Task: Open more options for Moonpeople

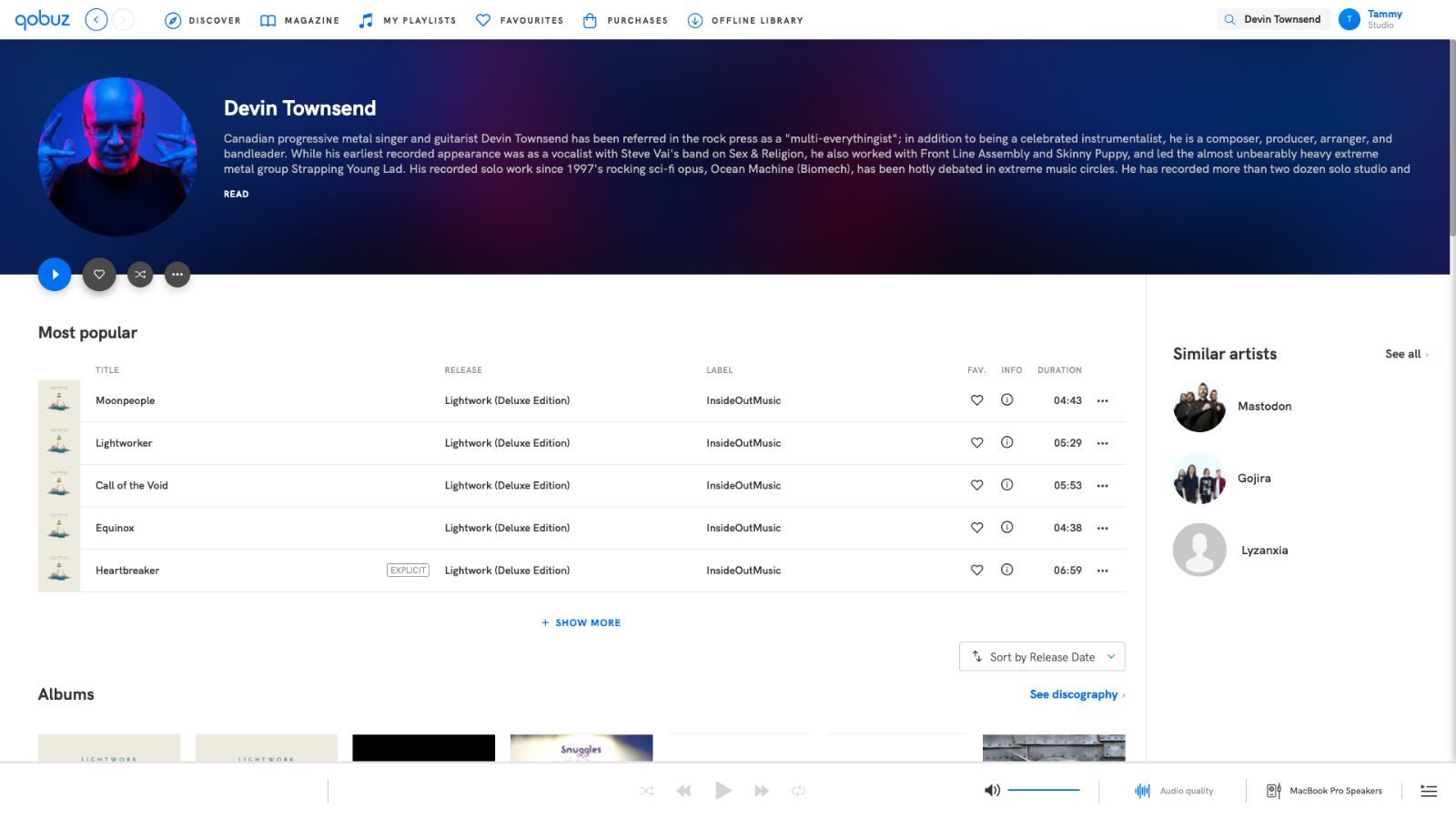Action: click(x=1103, y=400)
